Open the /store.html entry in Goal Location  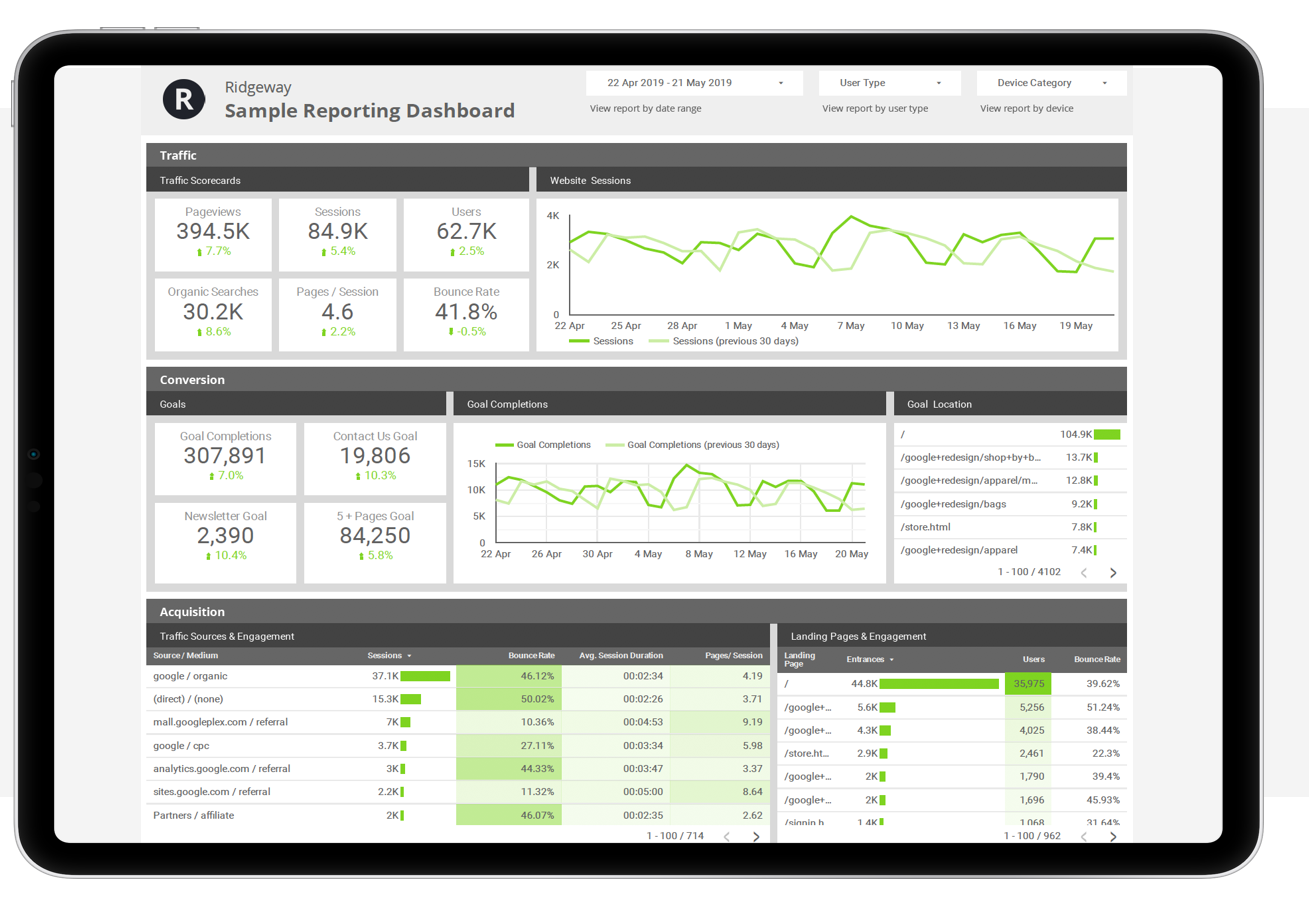pyautogui.click(x=926, y=527)
